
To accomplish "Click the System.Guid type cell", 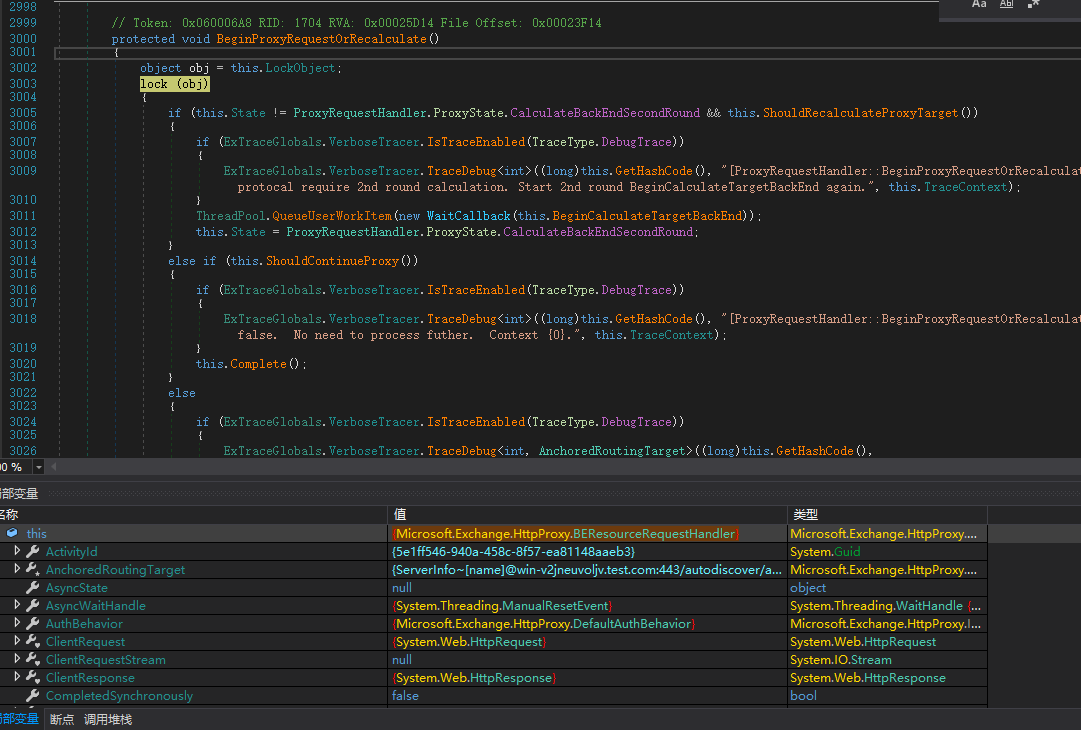I will click(x=825, y=551).
